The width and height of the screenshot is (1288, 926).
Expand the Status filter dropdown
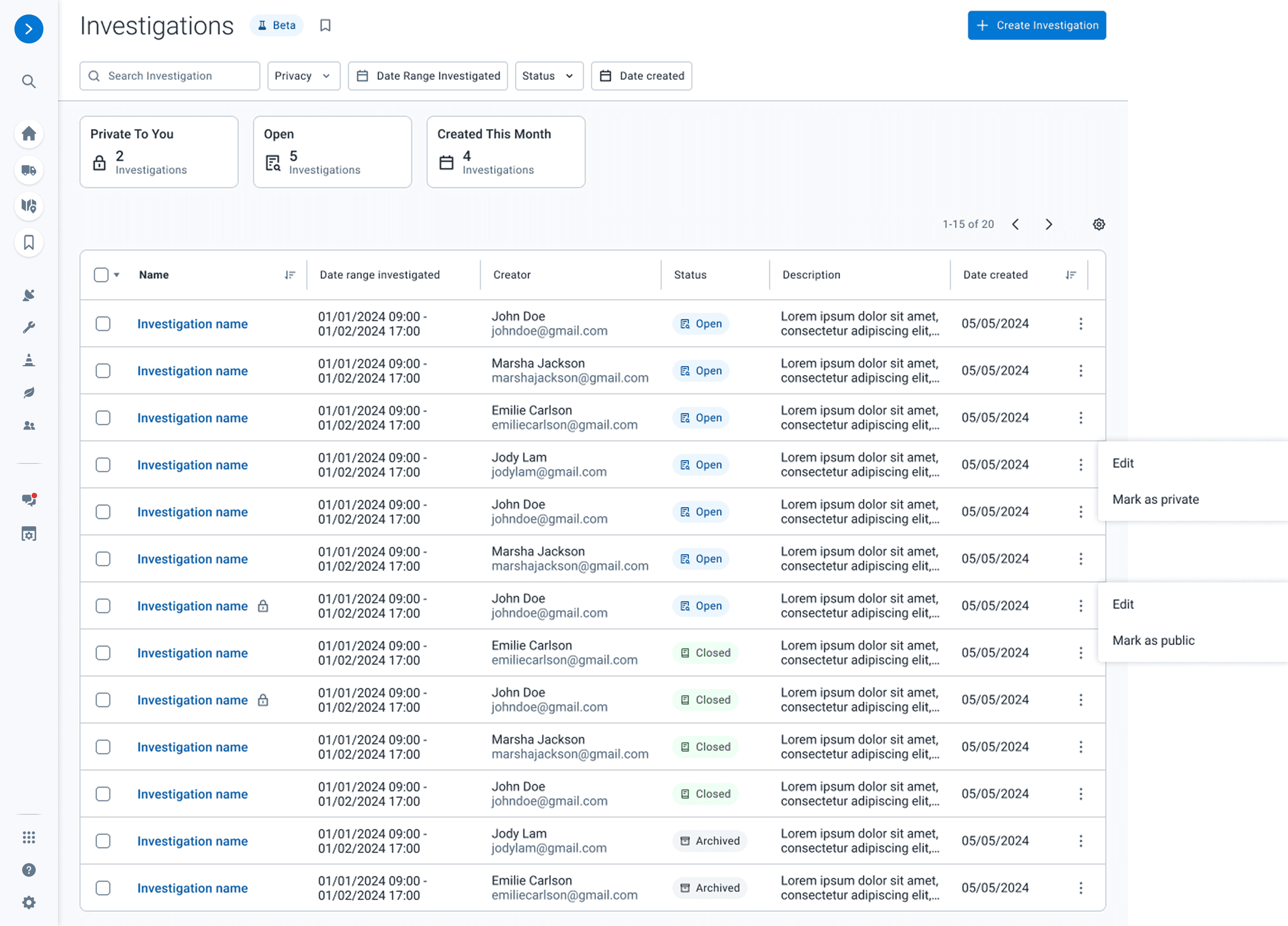[549, 76]
